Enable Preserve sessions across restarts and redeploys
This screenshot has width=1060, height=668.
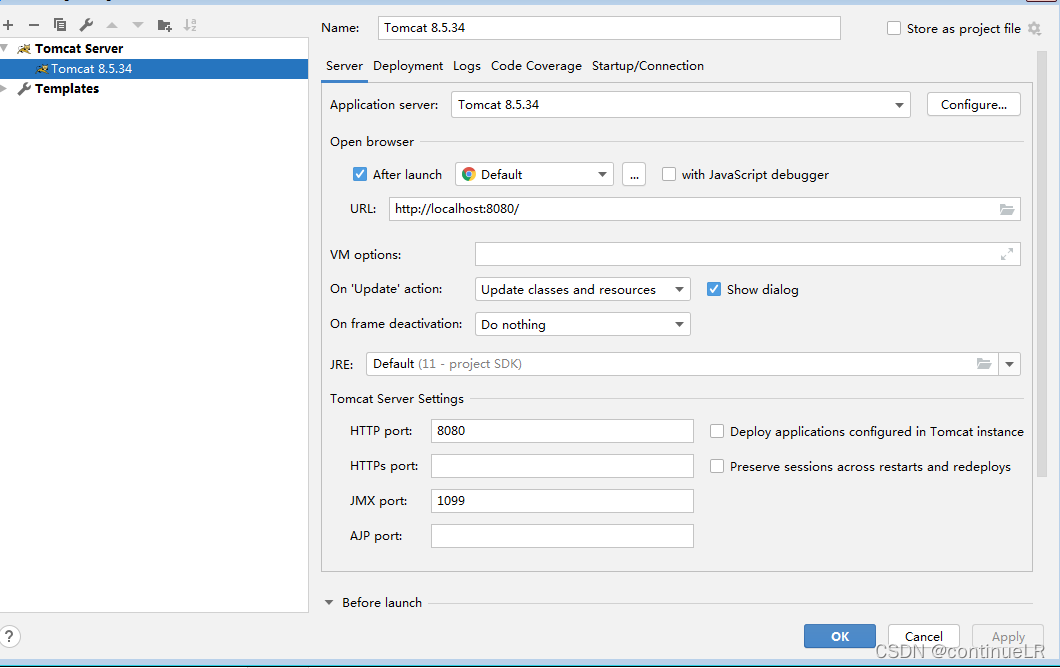tap(717, 467)
